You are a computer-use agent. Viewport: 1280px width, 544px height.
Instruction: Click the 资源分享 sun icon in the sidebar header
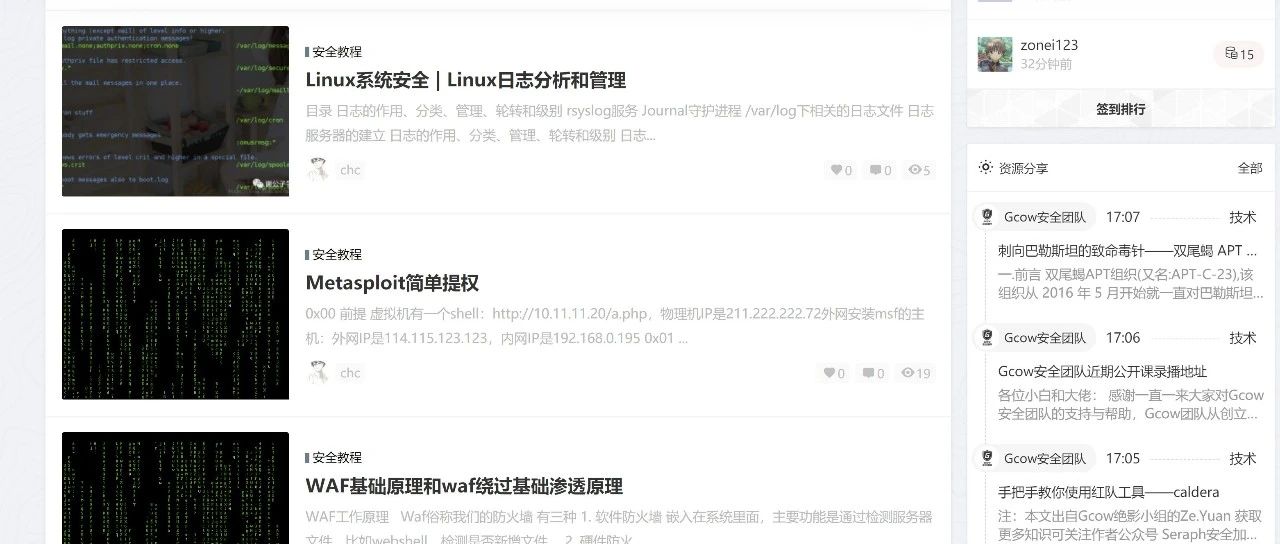pyautogui.click(x=986, y=168)
